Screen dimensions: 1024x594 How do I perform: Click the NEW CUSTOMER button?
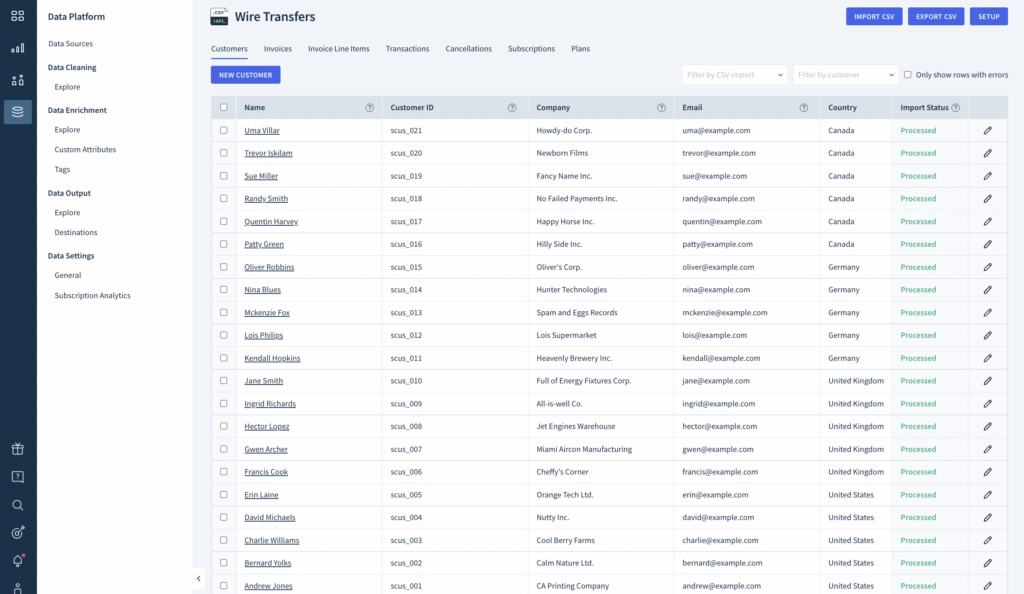pos(246,75)
